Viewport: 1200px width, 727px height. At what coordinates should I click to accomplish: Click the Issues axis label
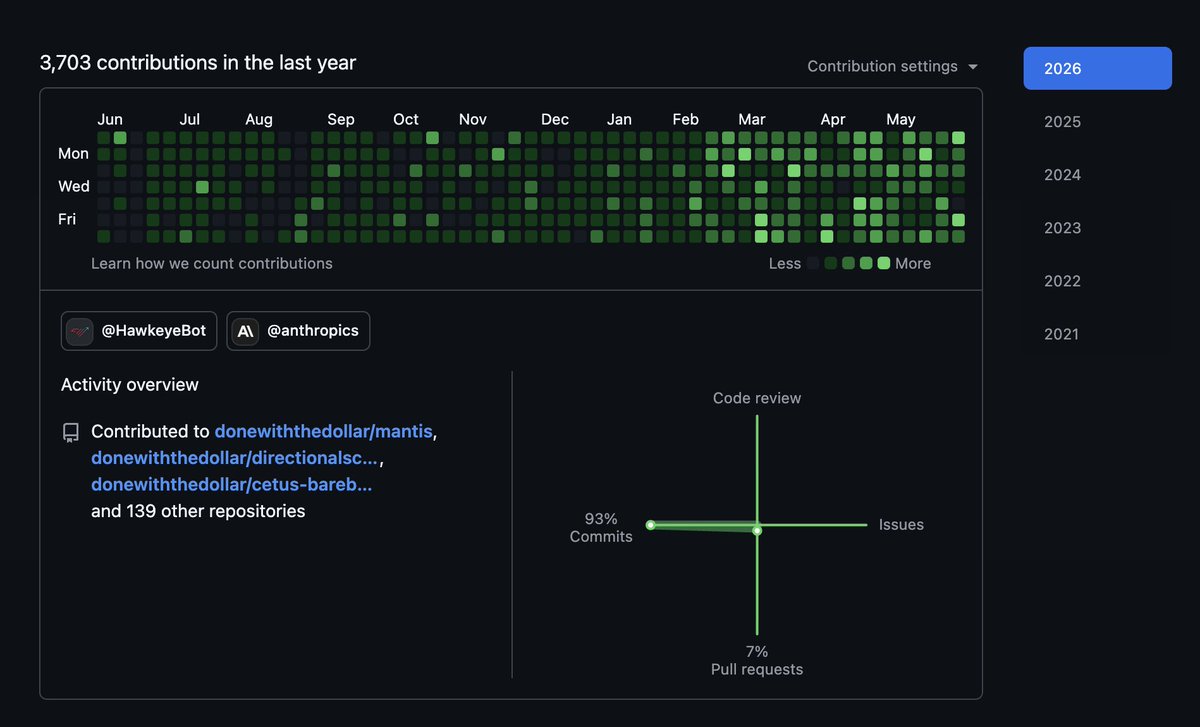tap(901, 524)
